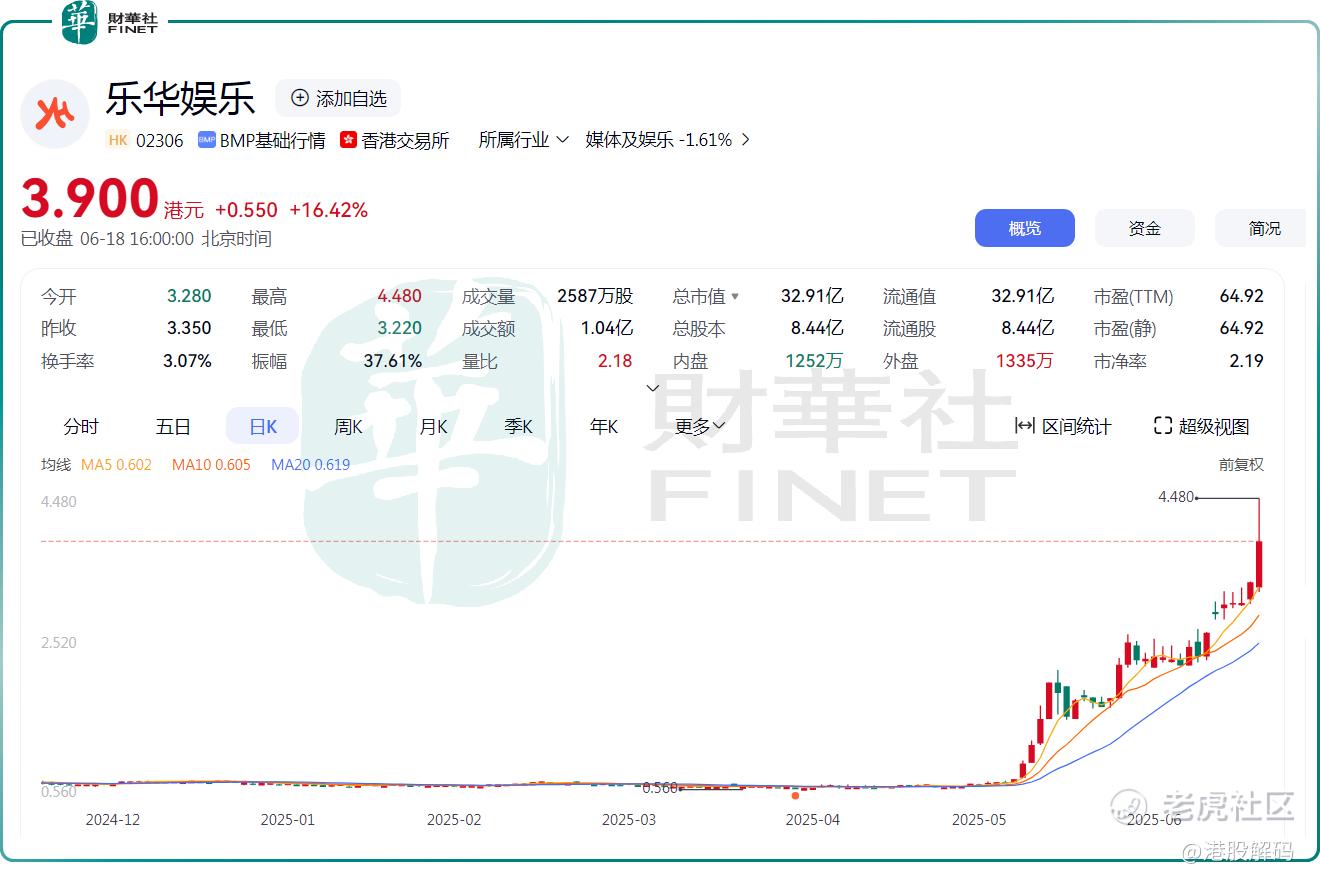
Task: Select the 季K chart period
Action: 518,427
